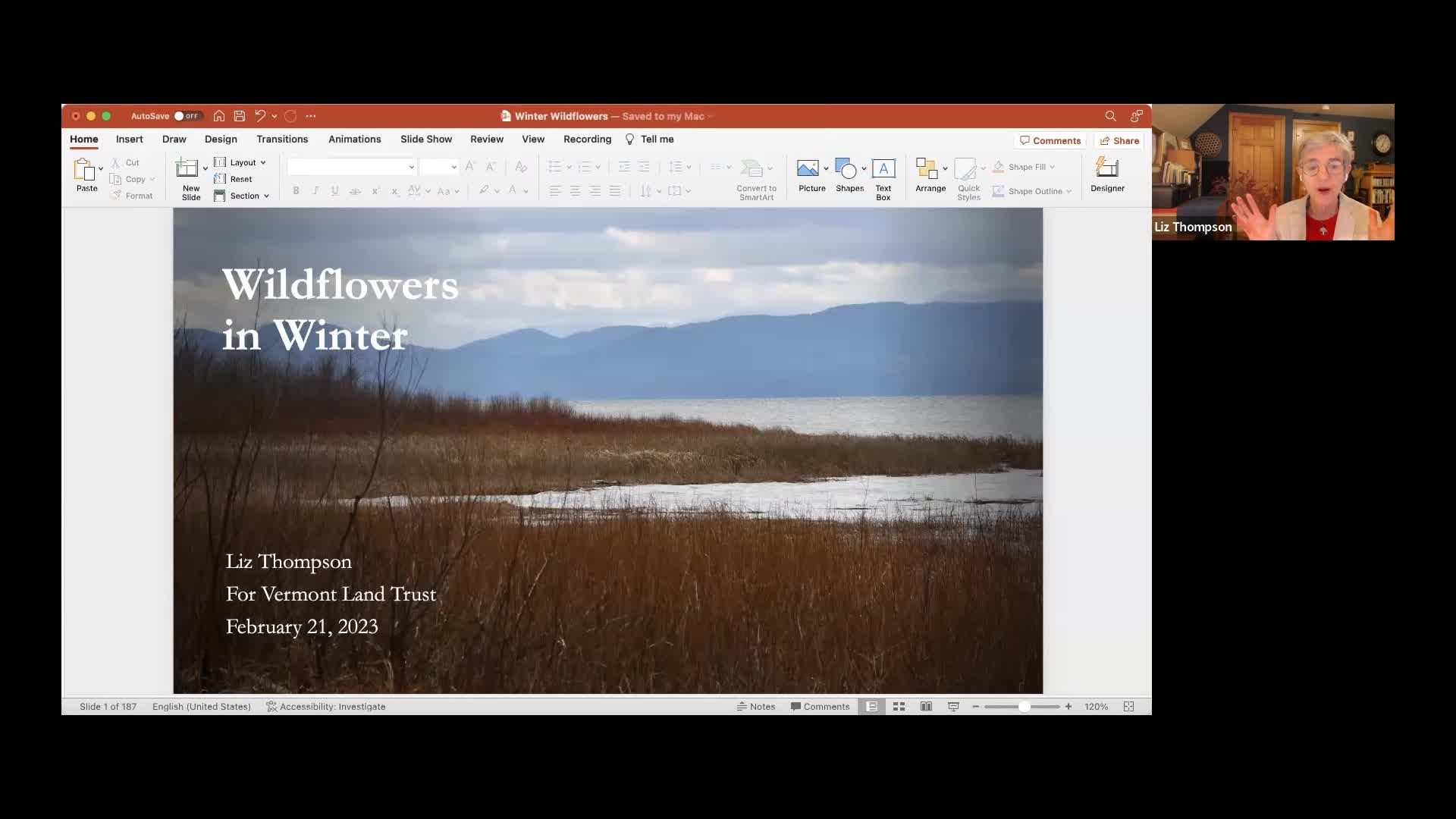Click the Paste clipboard icon
The height and width of the screenshot is (819, 1456).
click(x=84, y=169)
